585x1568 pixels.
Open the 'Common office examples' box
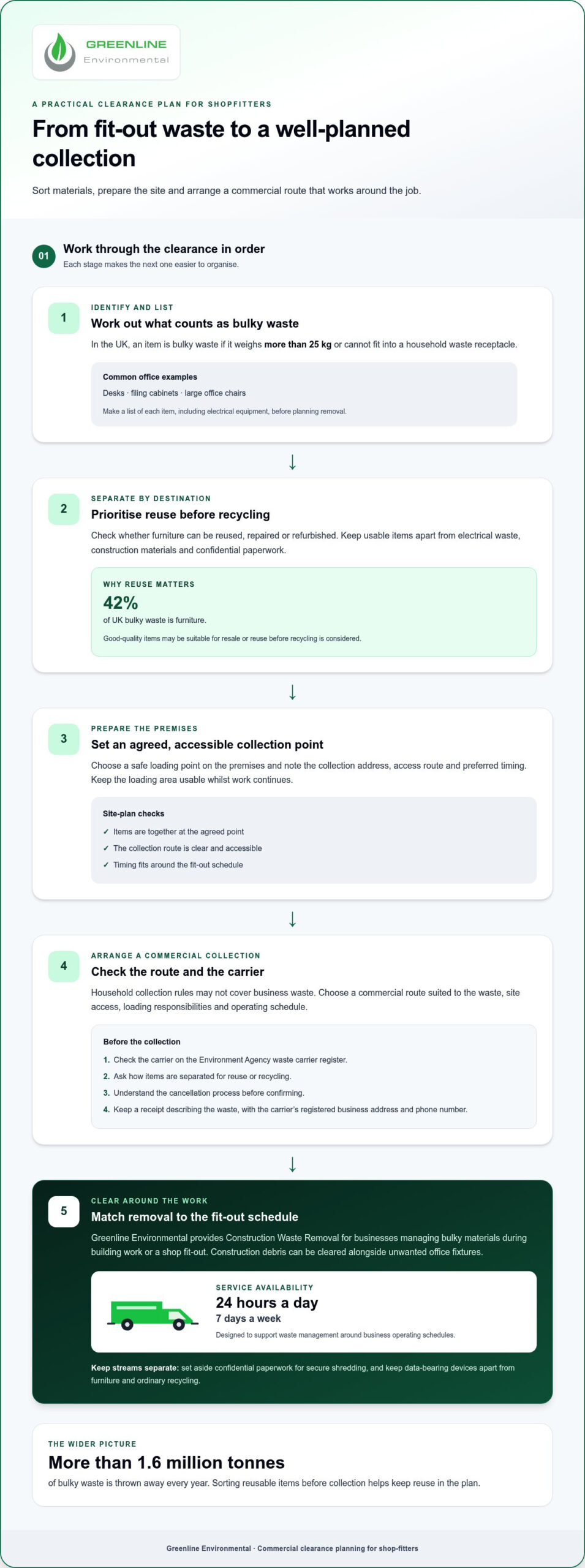[304, 394]
